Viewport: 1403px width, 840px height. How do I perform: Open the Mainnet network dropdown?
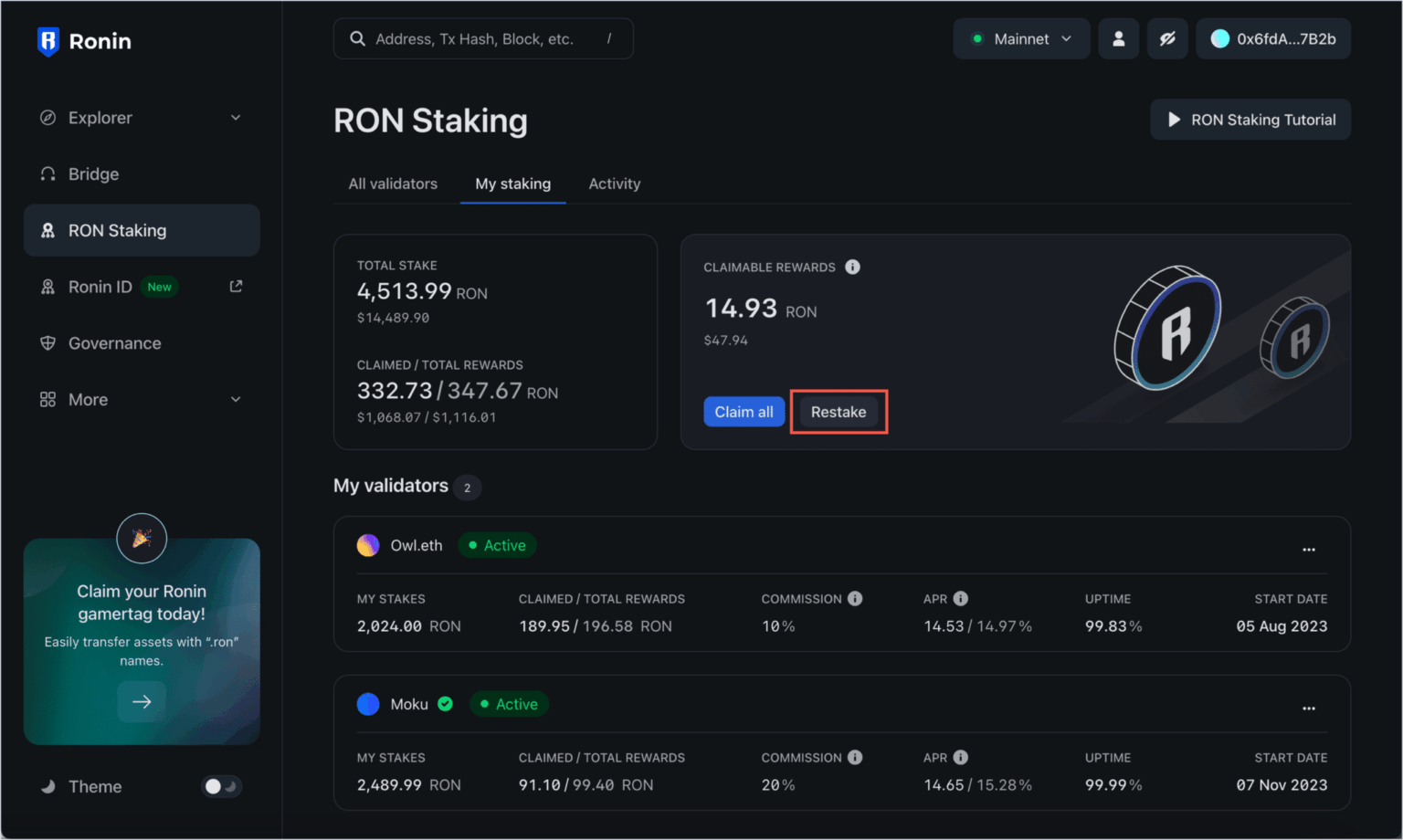[x=1021, y=38]
